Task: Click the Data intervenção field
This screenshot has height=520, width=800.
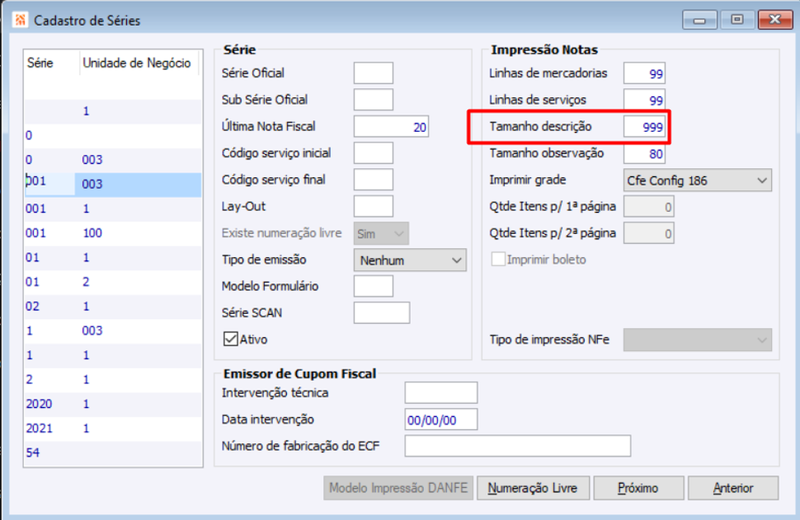Action: pos(441,419)
